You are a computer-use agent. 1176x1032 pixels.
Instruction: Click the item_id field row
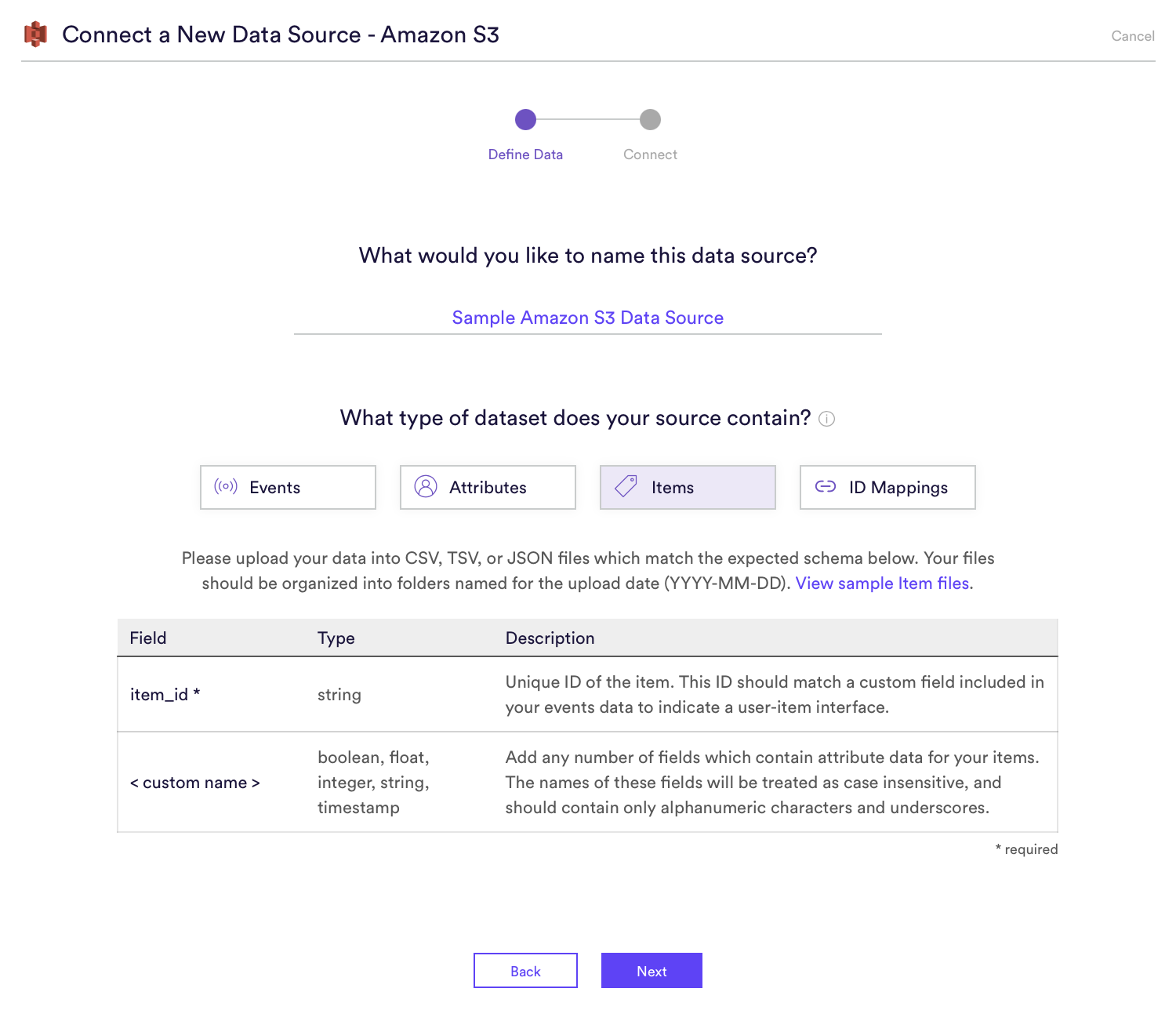[x=587, y=695]
